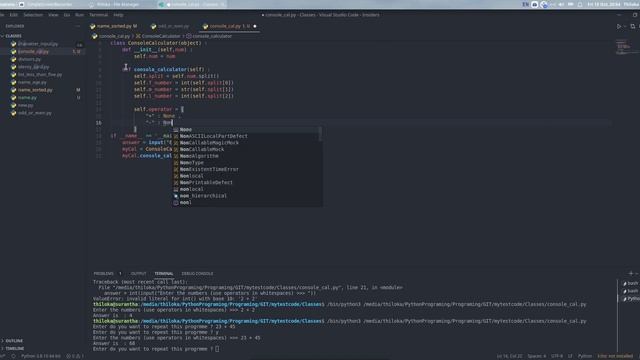The height and width of the screenshot is (360, 640).
Task: Click ConsoleCalculator breadcrumb segment
Action: tap(158, 36)
